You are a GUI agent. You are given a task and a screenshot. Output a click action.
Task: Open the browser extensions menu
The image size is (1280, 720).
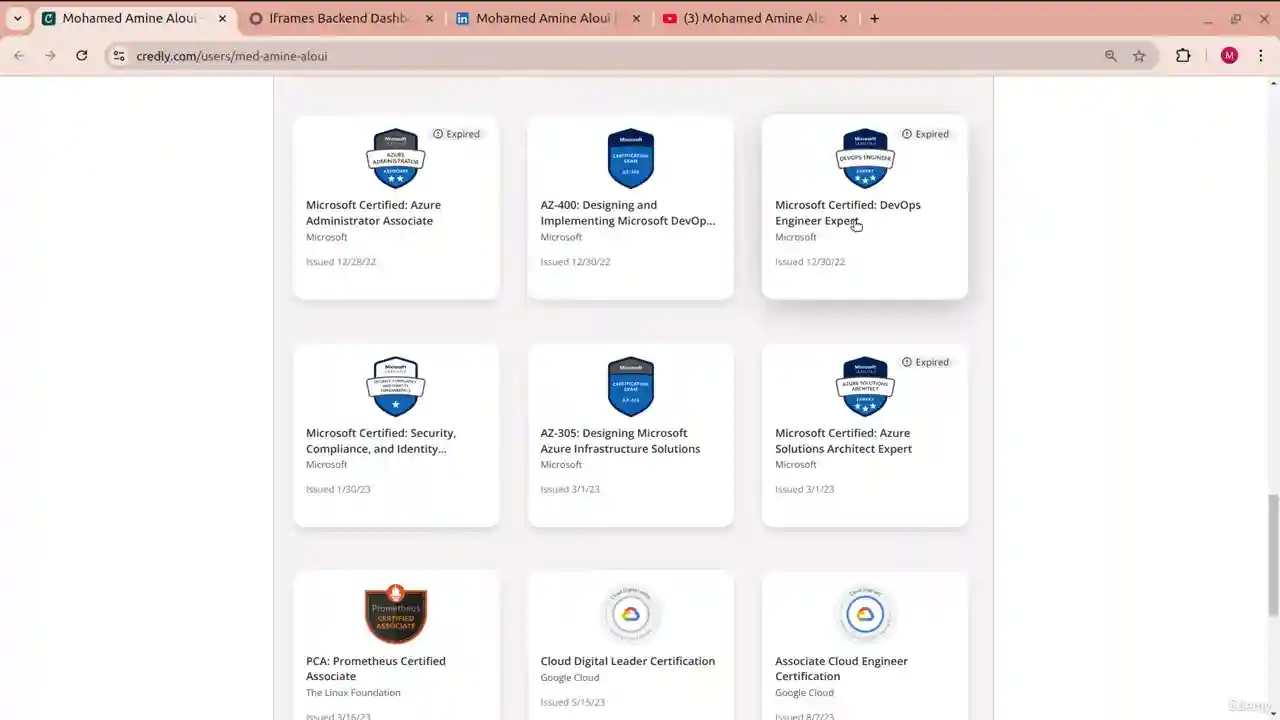[x=1183, y=56]
